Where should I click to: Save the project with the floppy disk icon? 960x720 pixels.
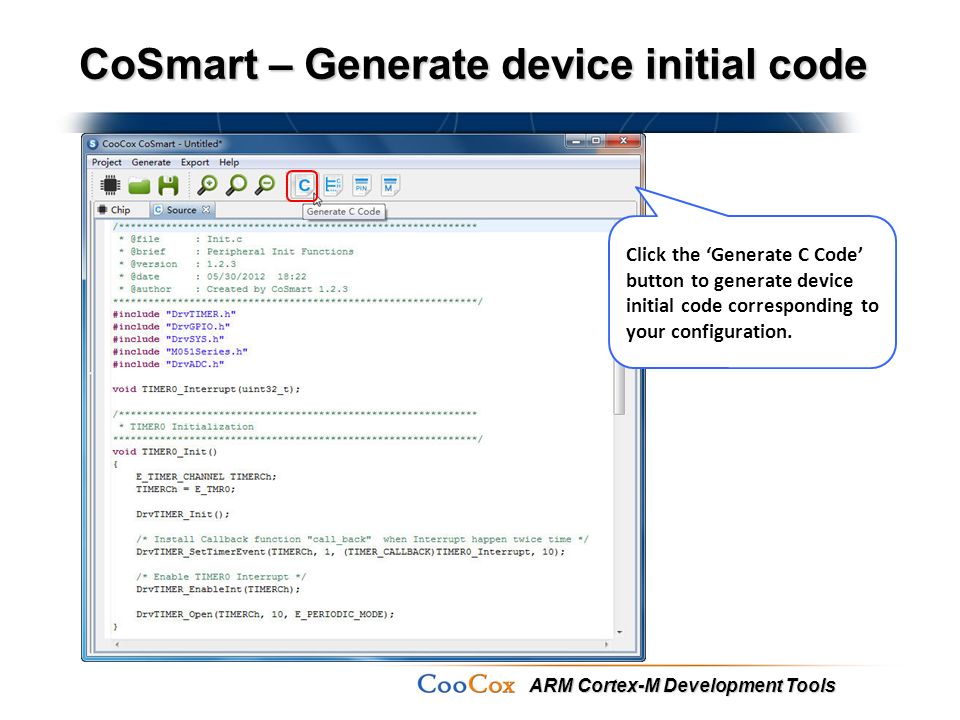coord(168,186)
